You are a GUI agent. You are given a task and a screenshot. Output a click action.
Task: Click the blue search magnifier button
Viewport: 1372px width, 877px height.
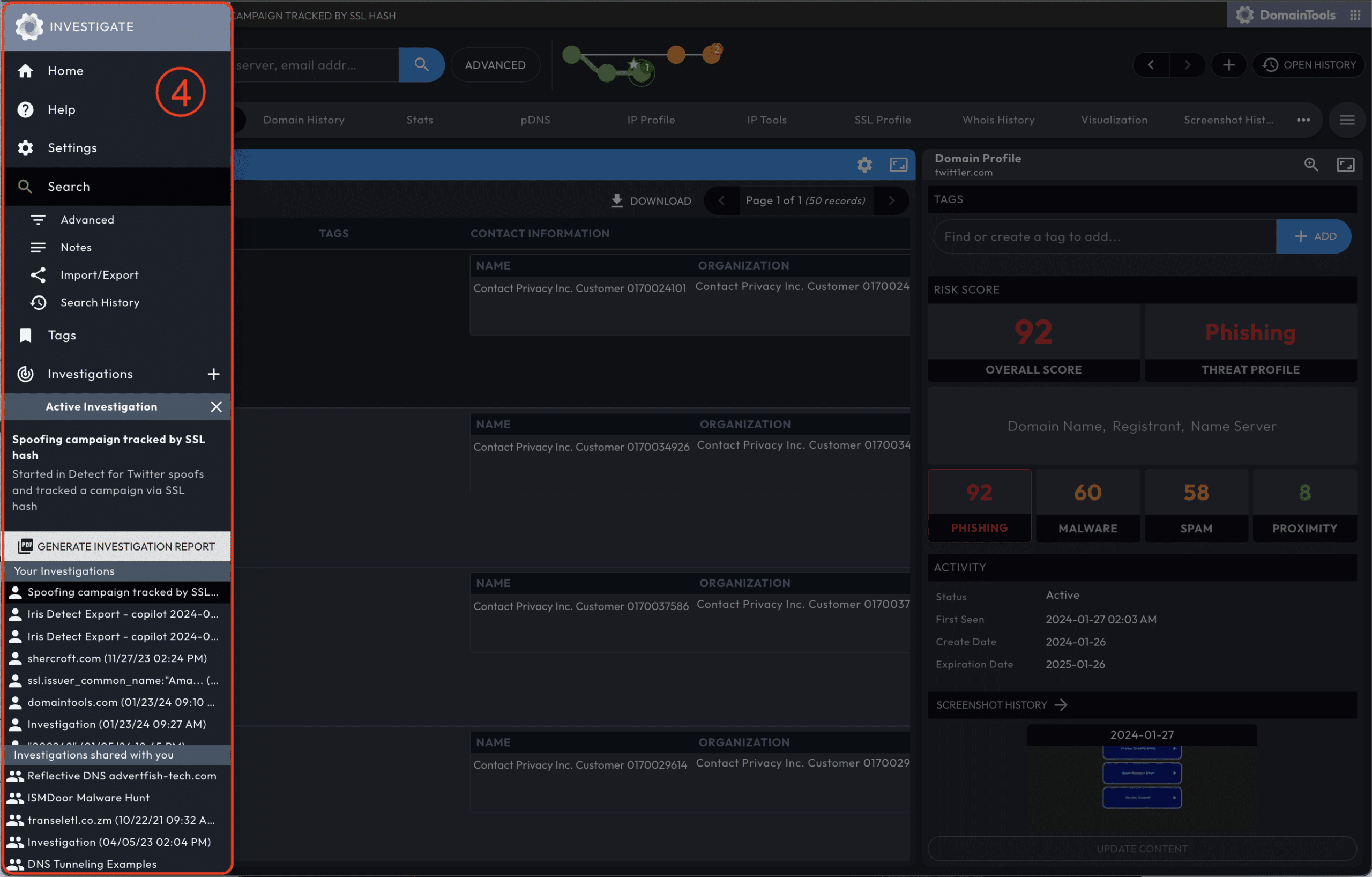pyautogui.click(x=421, y=65)
